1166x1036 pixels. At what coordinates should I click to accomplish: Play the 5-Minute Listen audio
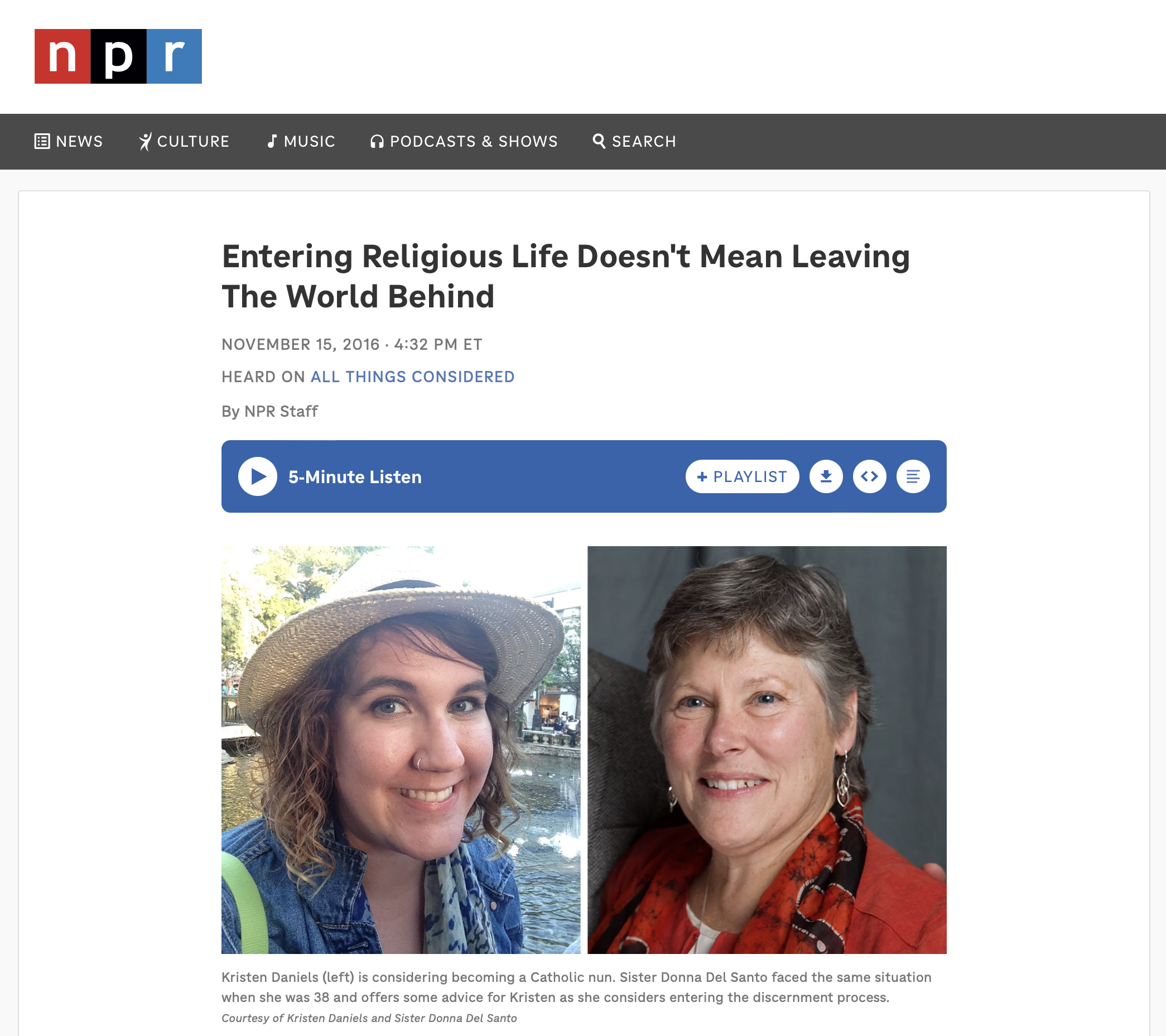pos(257,476)
